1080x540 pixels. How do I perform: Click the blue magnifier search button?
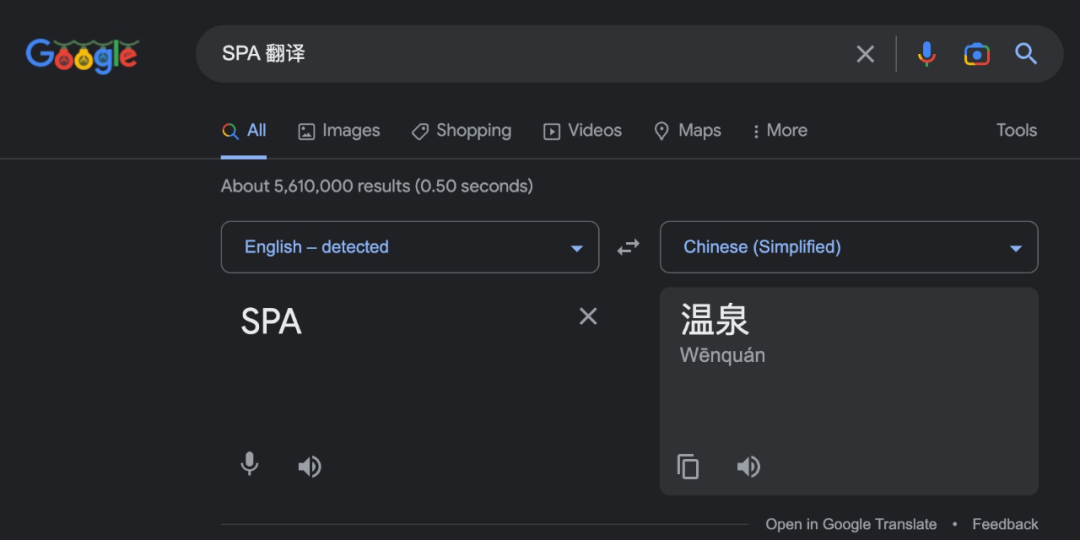1026,54
